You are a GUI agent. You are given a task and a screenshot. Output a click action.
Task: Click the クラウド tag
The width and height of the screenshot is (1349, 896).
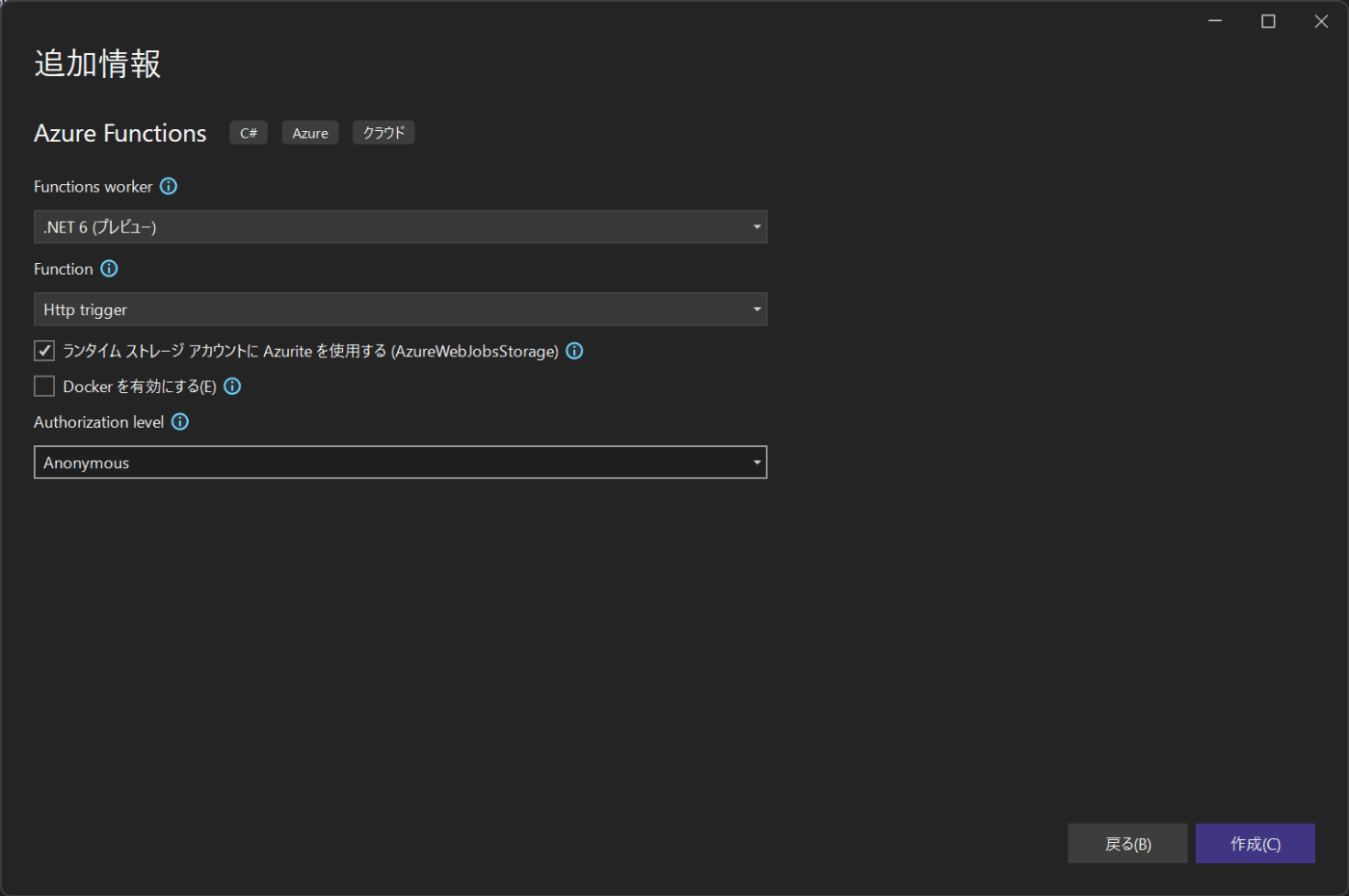[x=384, y=133]
